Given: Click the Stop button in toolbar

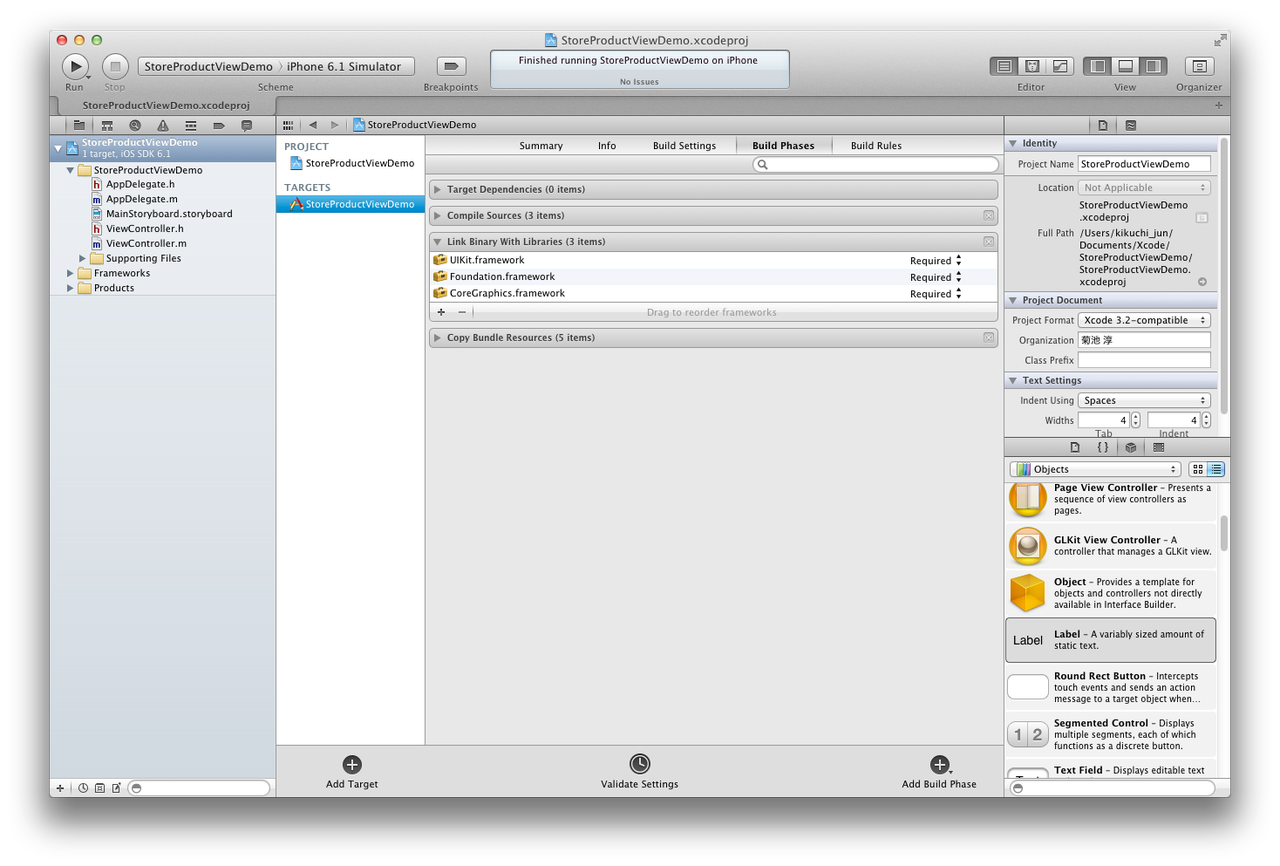Looking at the screenshot, I should tap(115, 66).
